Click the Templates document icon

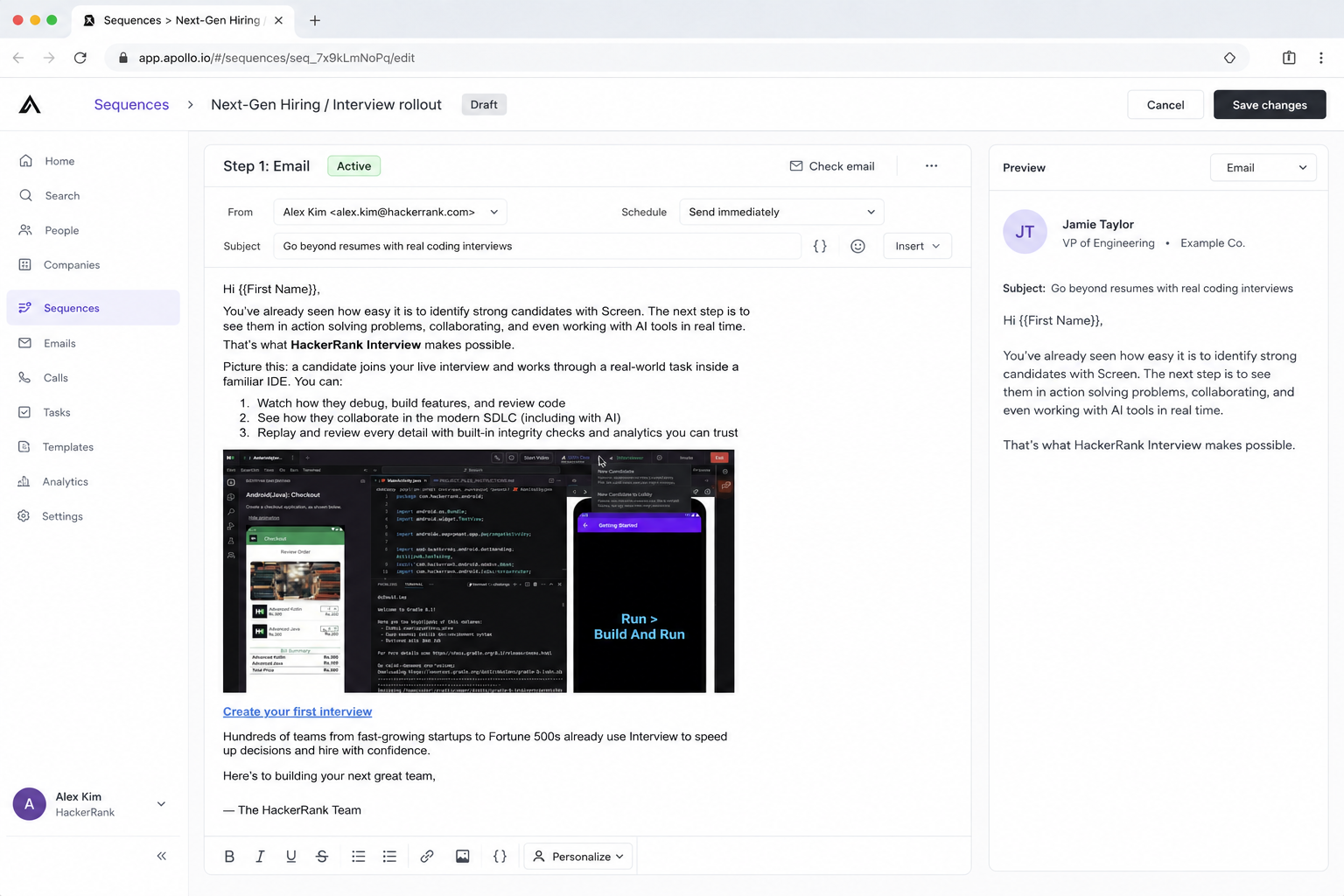pos(24,447)
